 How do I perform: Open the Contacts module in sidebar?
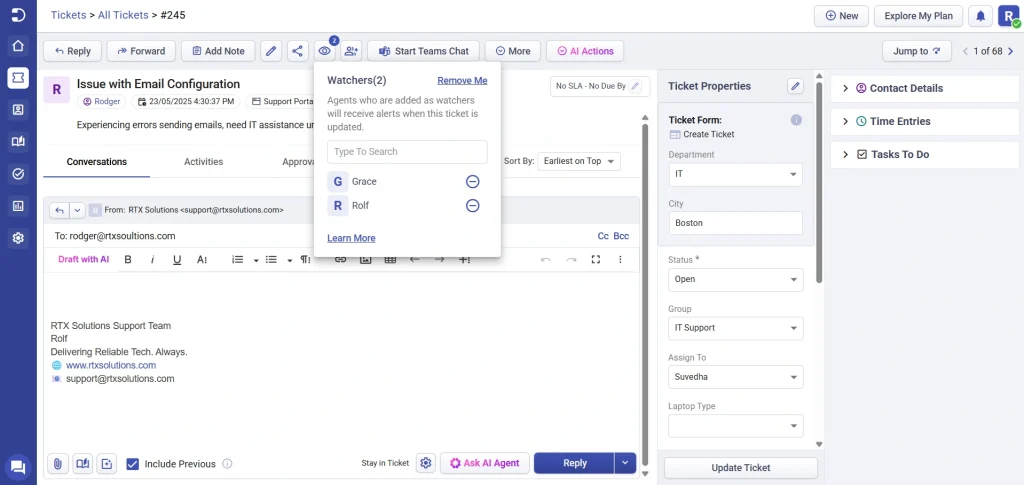point(18,110)
